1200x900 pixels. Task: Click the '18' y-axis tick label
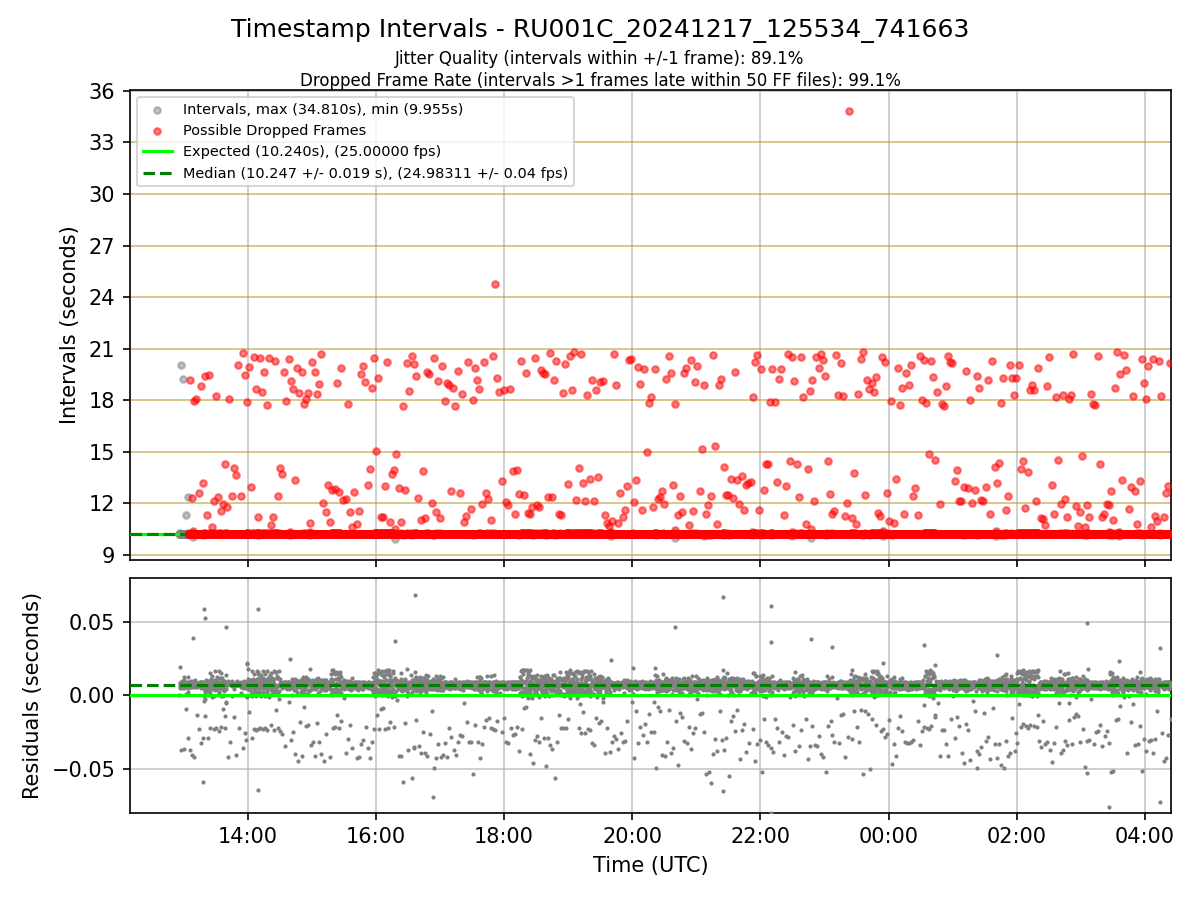(x=103, y=400)
